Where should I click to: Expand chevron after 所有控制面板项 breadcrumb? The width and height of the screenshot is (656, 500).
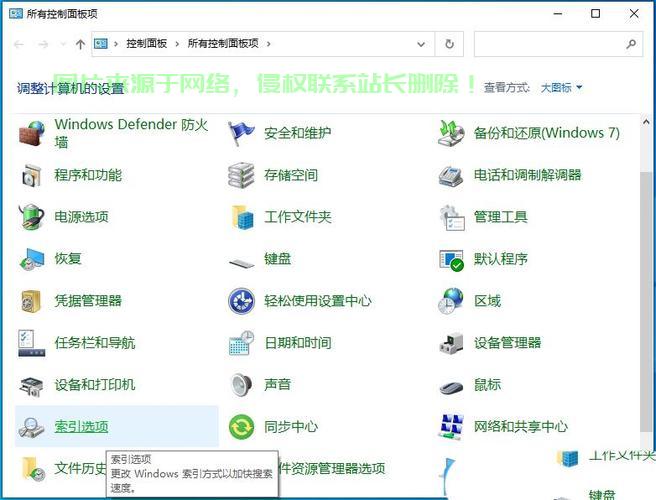[x=268, y=44]
